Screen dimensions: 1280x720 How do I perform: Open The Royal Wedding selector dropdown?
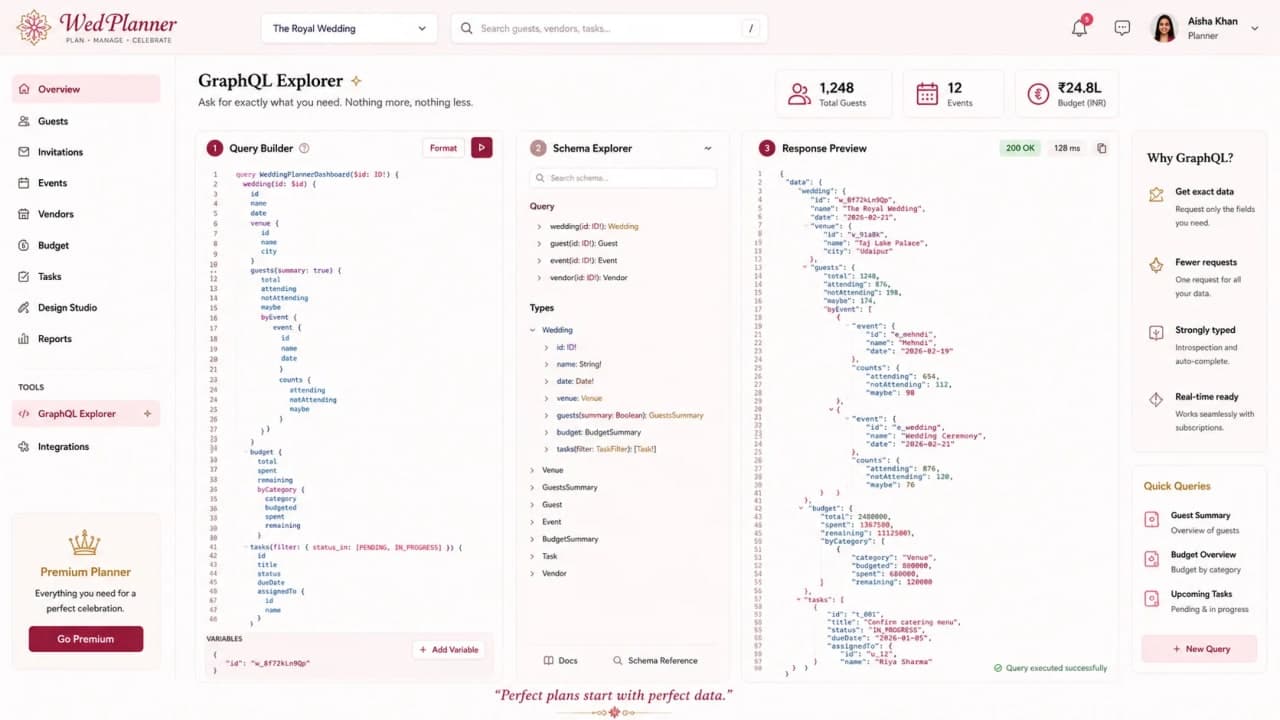(x=349, y=28)
